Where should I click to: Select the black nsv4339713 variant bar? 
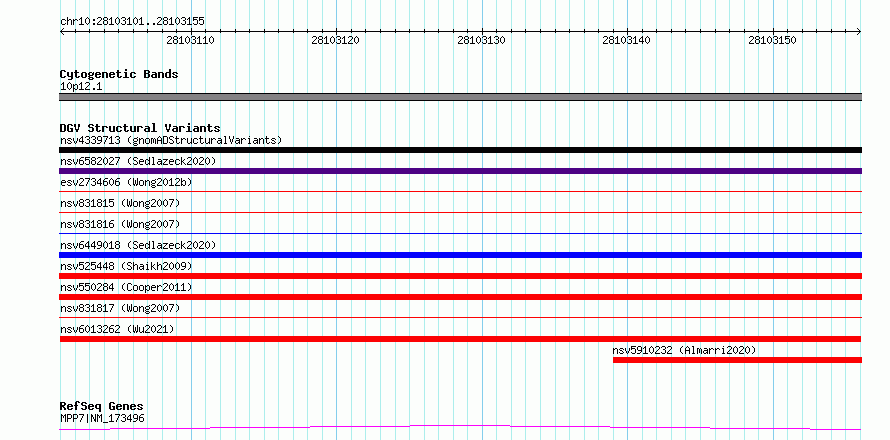460,150
